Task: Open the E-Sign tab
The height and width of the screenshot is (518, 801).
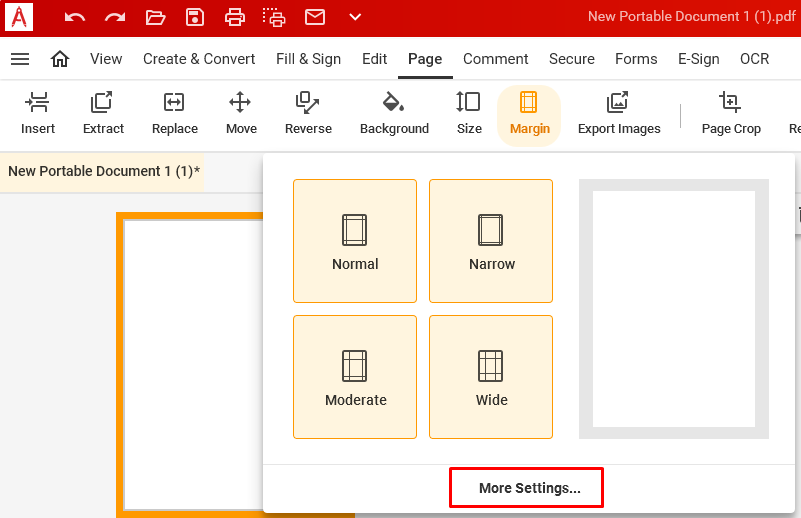Action: tap(698, 59)
